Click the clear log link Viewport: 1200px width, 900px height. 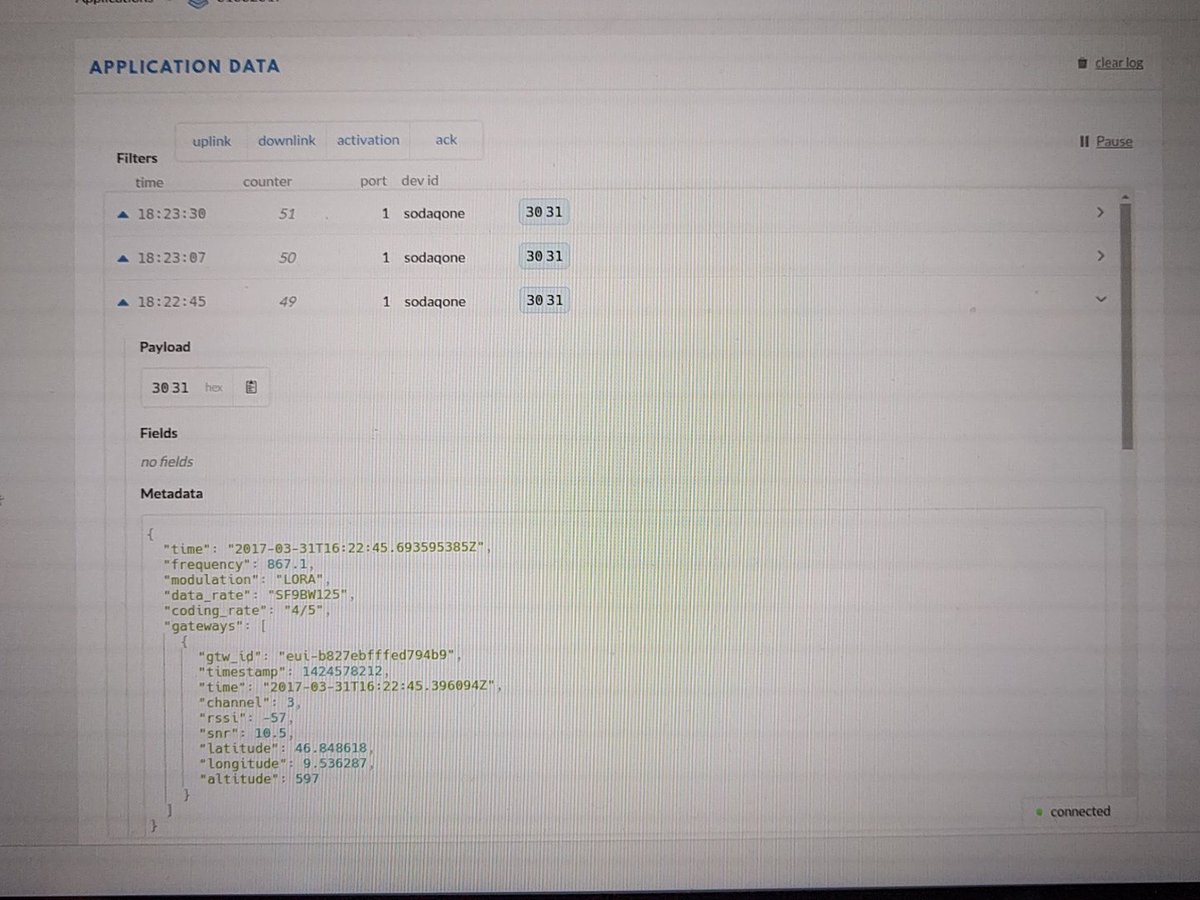click(1119, 63)
